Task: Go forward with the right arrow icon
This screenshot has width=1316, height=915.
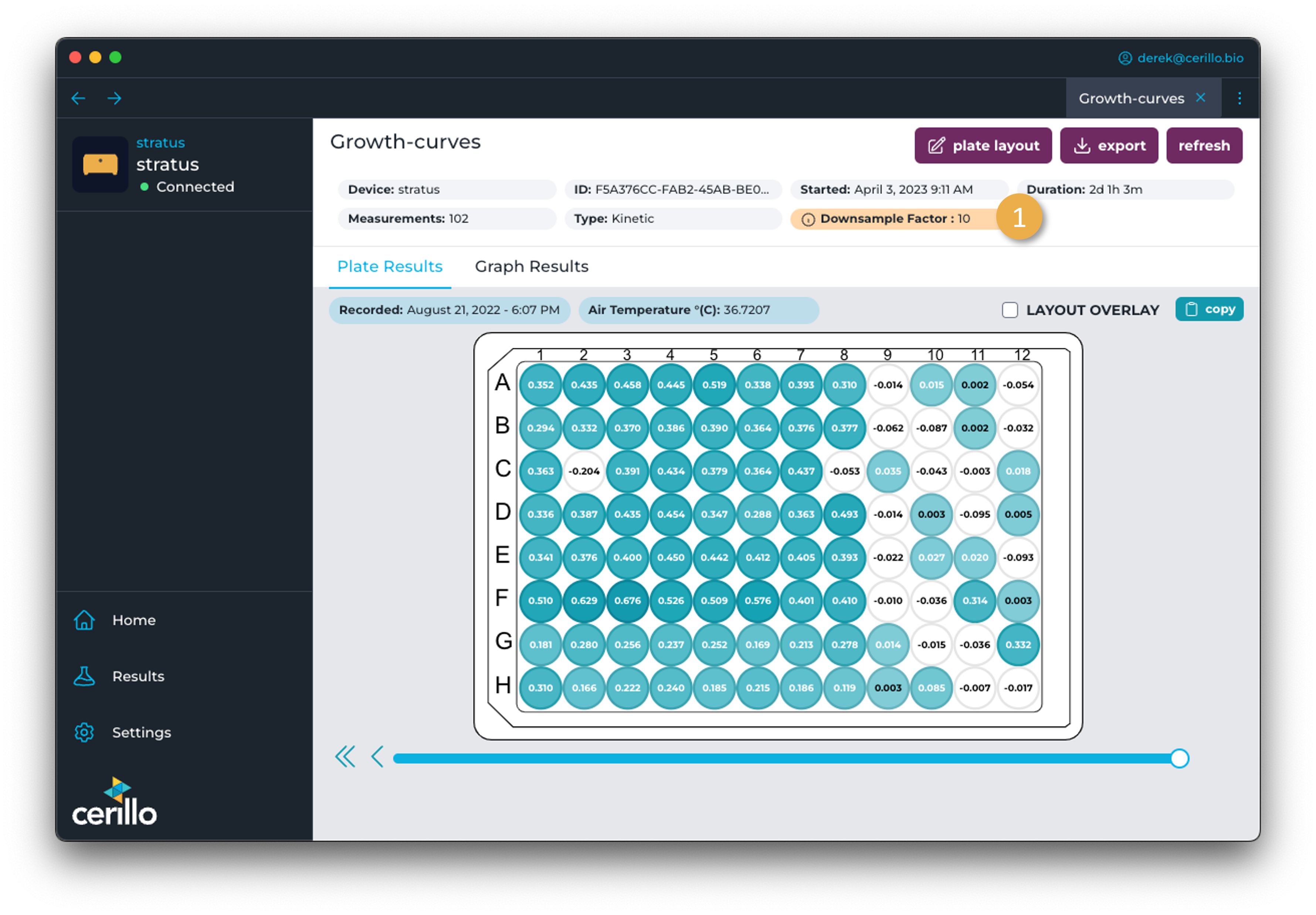Action: click(x=115, y=99)
